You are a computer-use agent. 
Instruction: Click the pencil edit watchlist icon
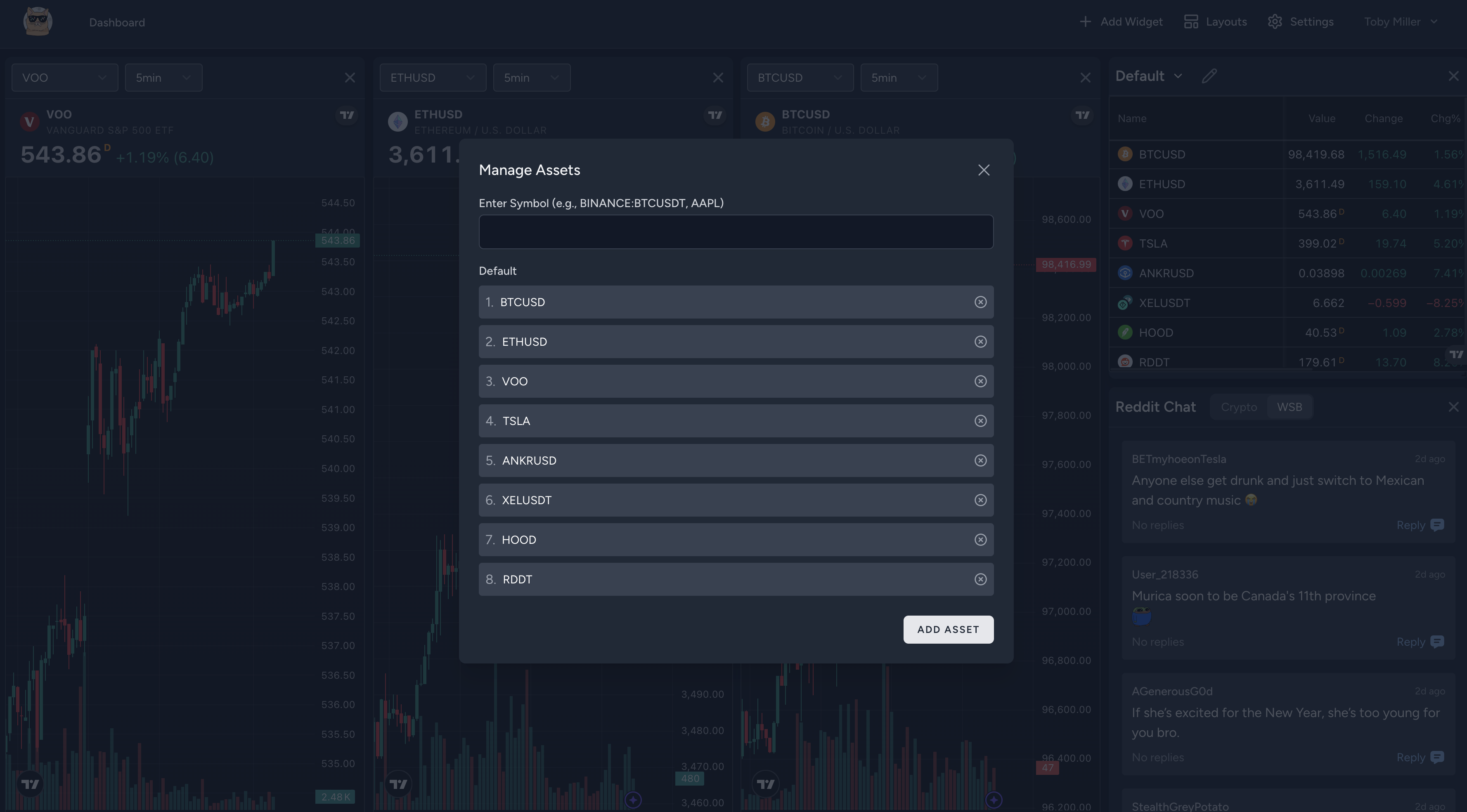point(1209,76)
